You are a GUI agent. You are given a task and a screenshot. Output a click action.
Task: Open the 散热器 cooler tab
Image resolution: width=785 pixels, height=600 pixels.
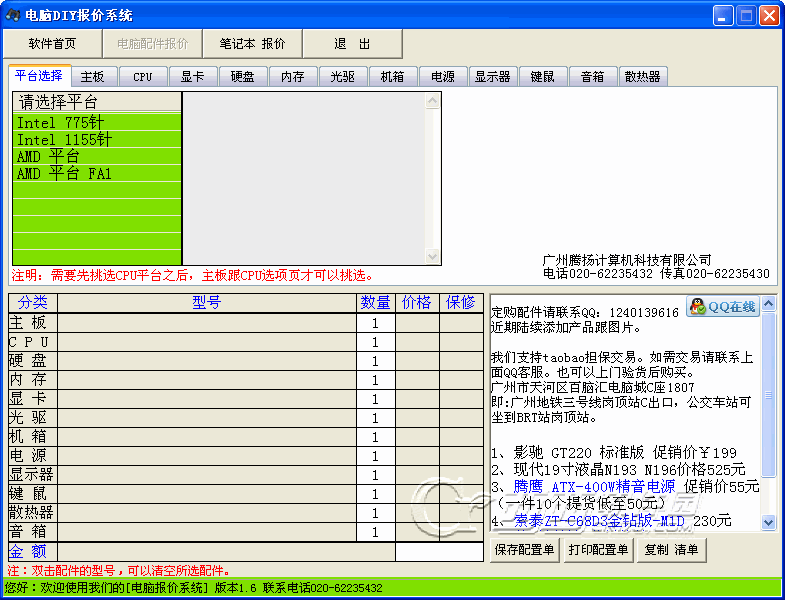coord(642,77)
